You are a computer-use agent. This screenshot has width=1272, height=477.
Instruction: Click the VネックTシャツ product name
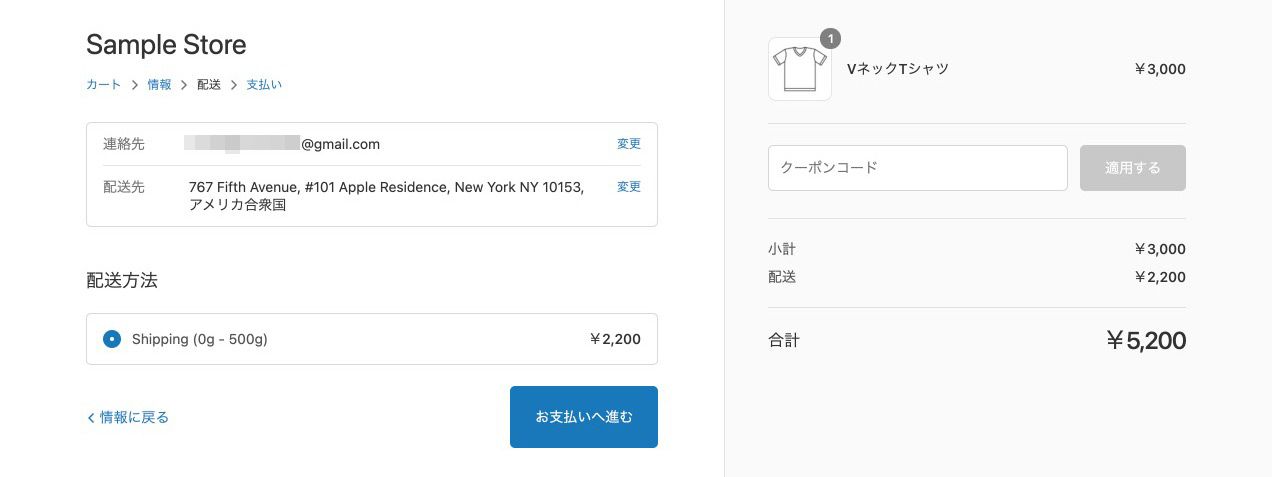coord(897,69)
